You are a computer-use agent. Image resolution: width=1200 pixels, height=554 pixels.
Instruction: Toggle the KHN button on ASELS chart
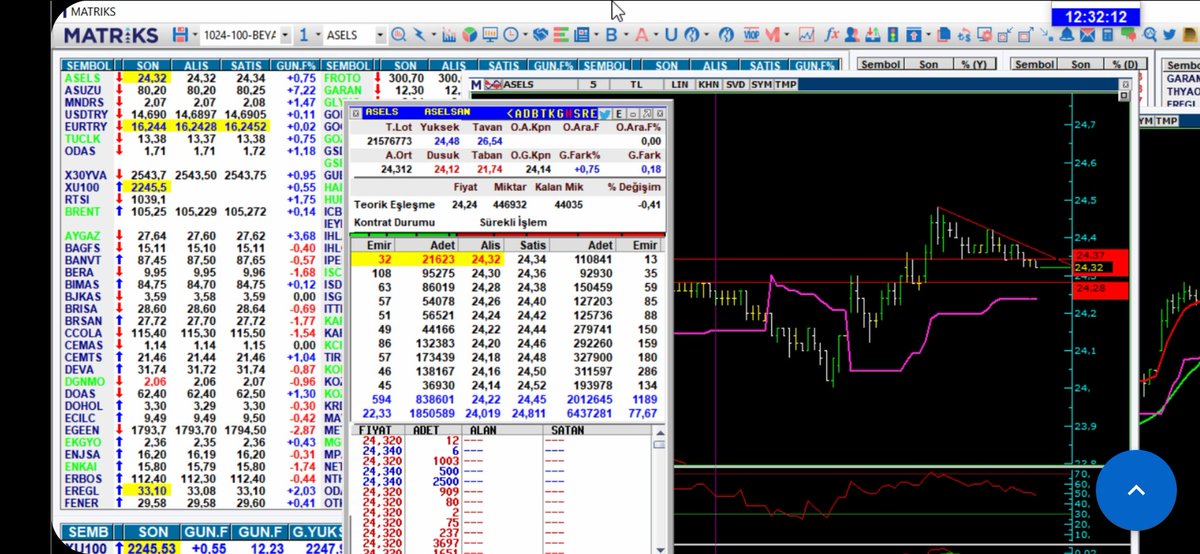point(710,85)
